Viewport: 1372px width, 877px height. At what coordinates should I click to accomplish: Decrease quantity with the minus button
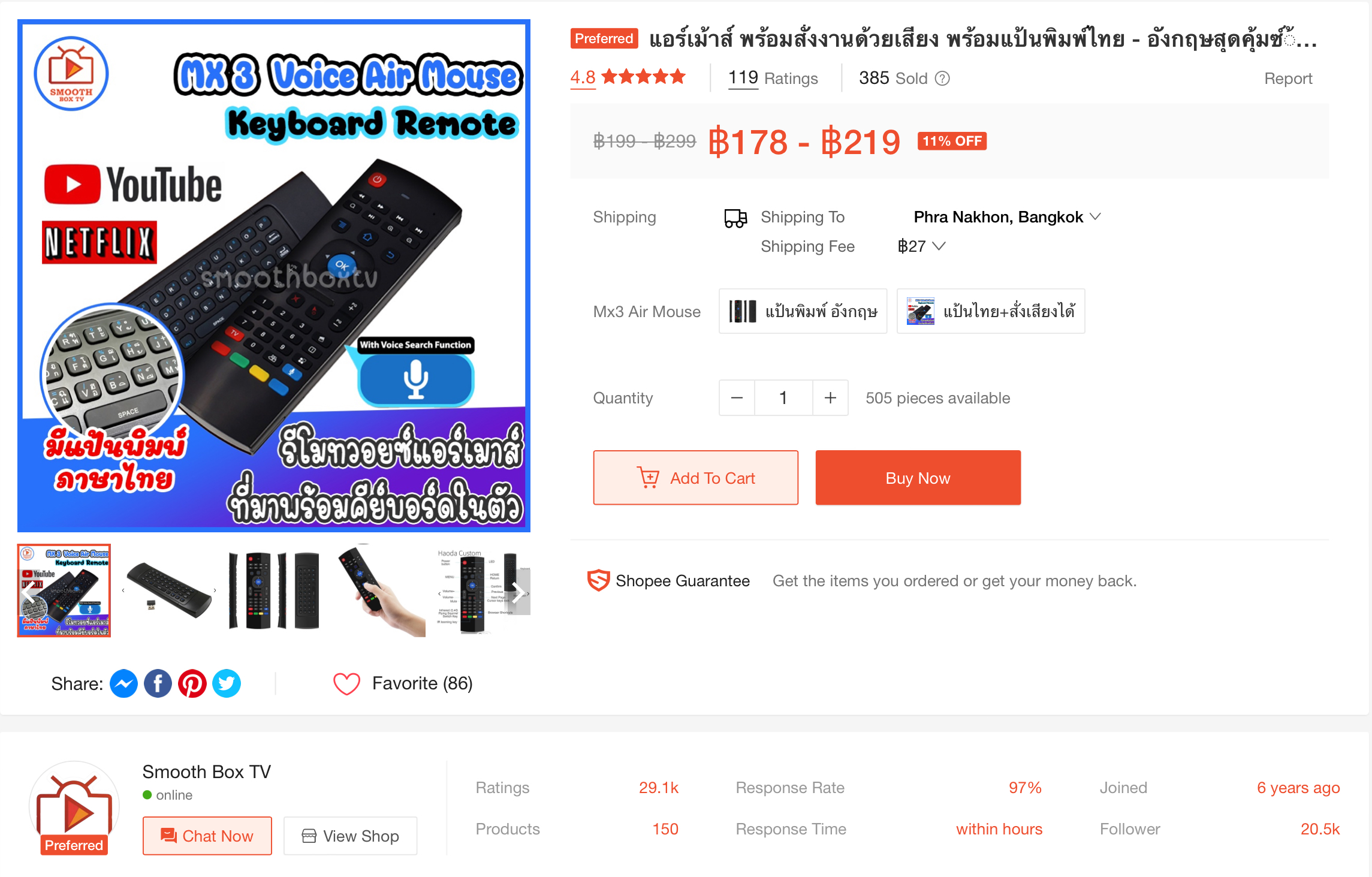(x=737, y=397)
